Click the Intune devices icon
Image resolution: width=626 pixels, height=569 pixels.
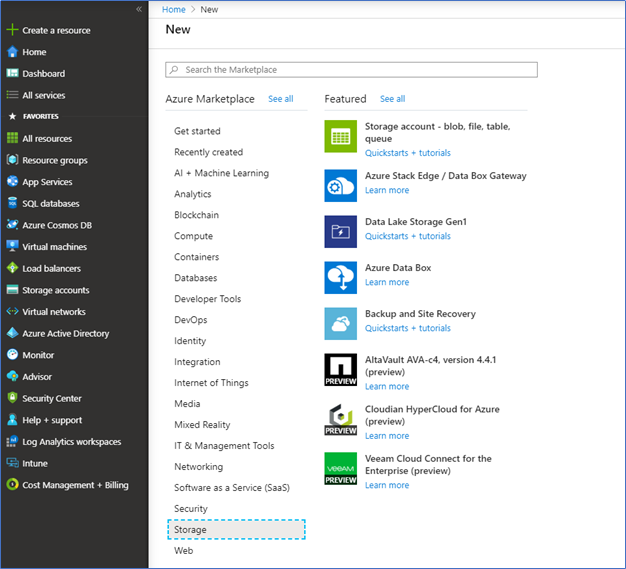pyautogui.click(x=12, y=463)
